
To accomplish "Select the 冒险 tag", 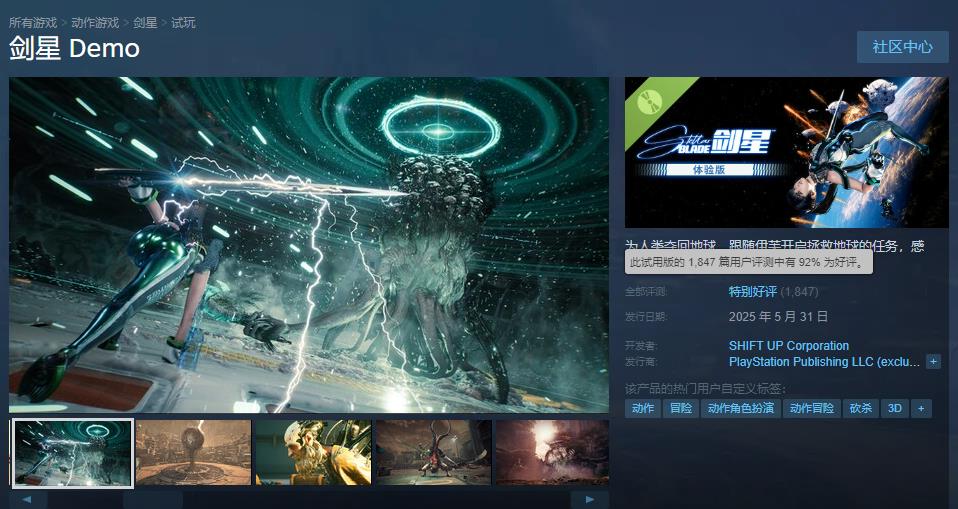I will [680, 408].
